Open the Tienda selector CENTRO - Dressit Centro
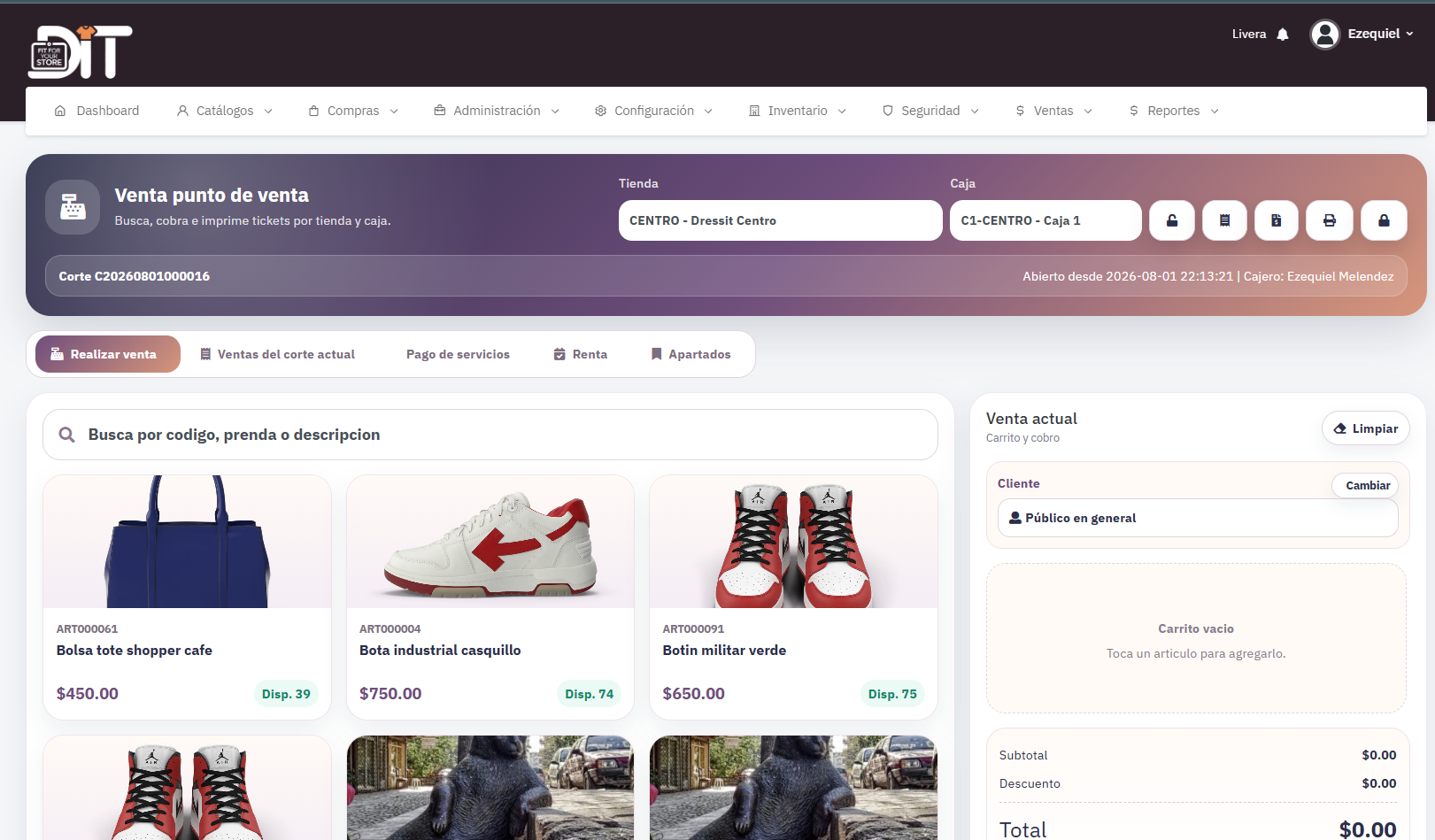Screen dimensions: 1435x840 (780, 220)
